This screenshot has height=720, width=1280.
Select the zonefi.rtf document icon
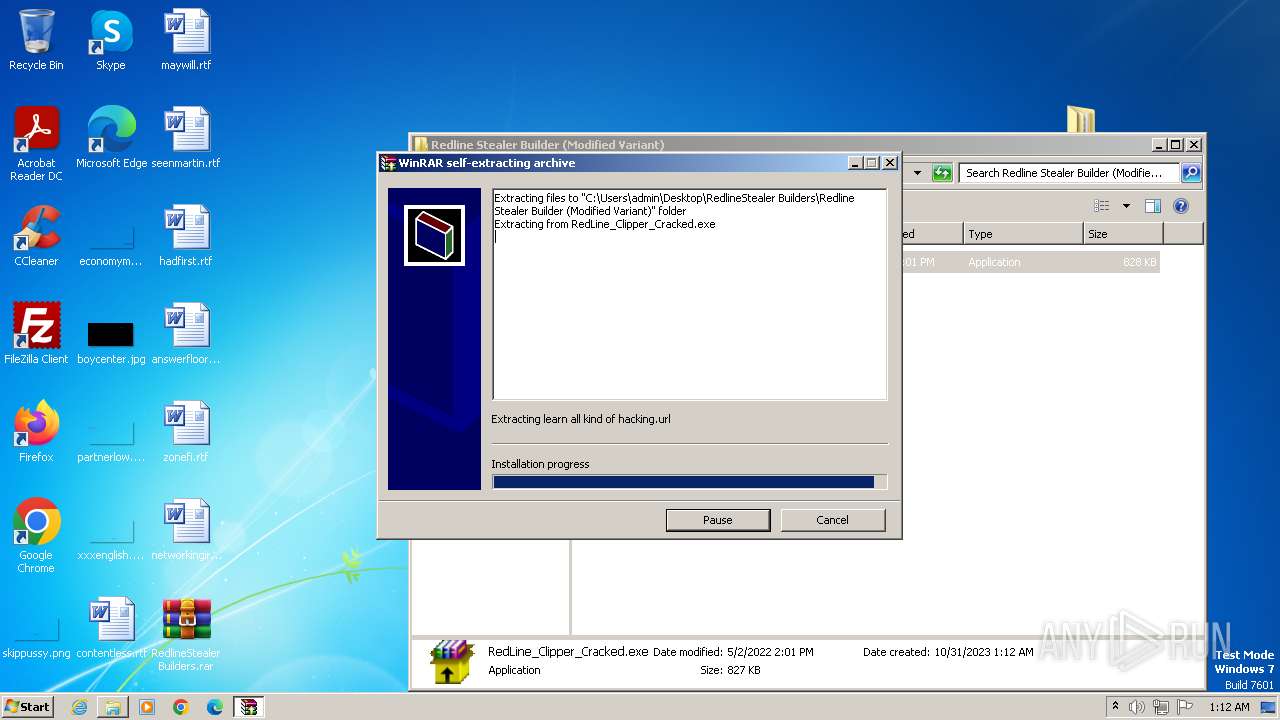[186, 431]
